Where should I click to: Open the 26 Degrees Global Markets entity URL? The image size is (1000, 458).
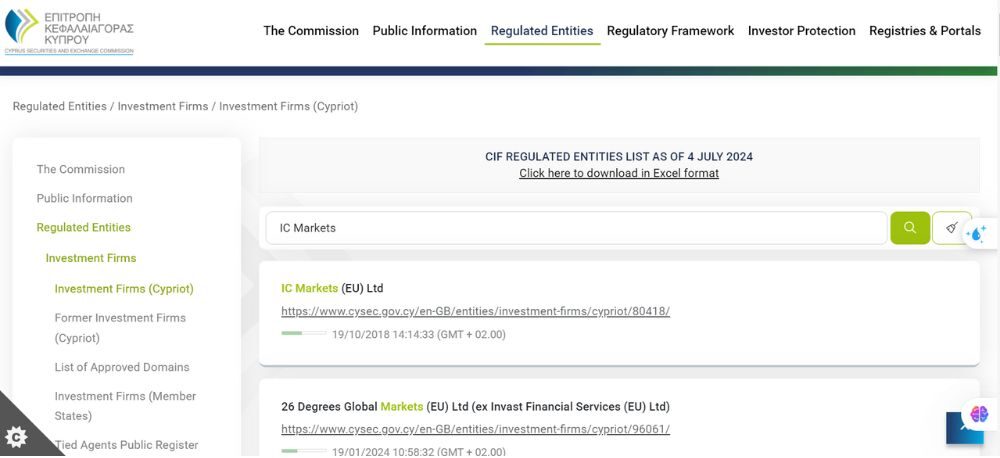475,429
